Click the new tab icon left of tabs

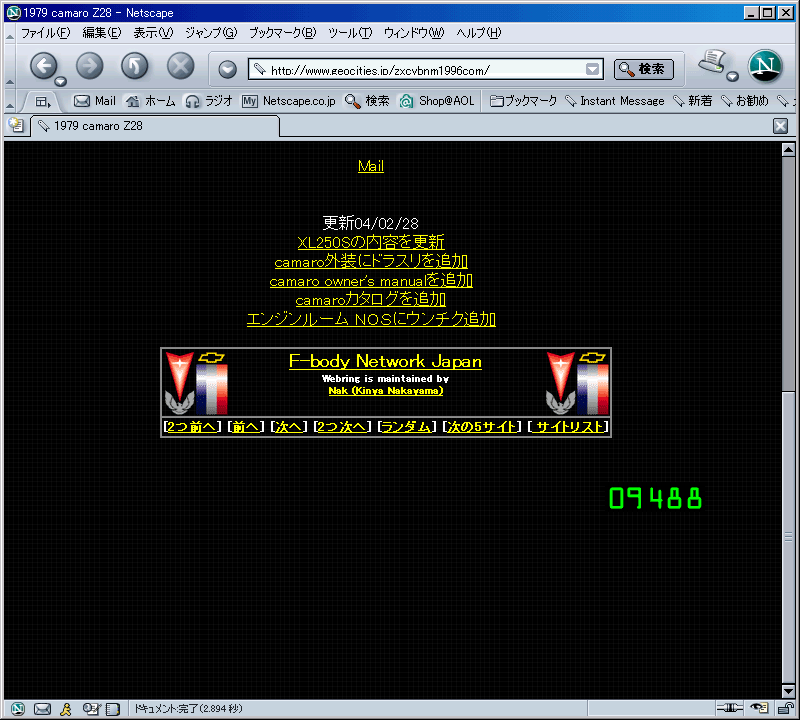[x=16, y=125]
